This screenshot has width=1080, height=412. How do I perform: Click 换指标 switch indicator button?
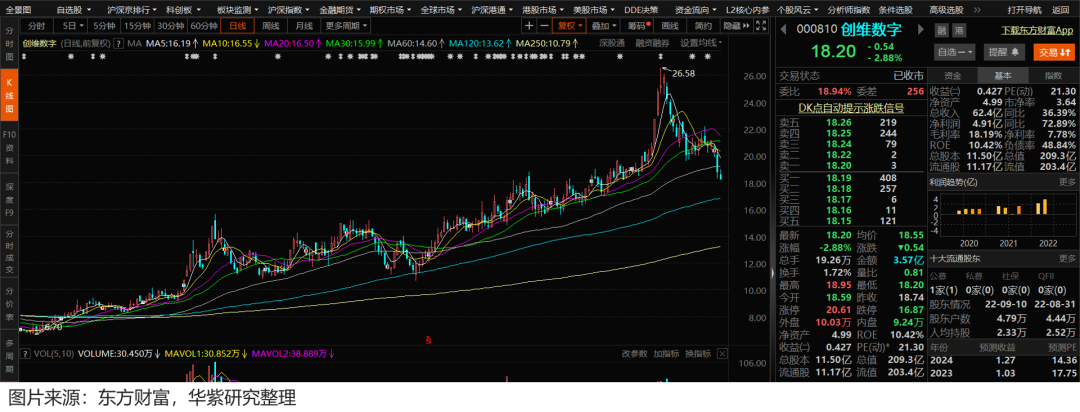697,353
